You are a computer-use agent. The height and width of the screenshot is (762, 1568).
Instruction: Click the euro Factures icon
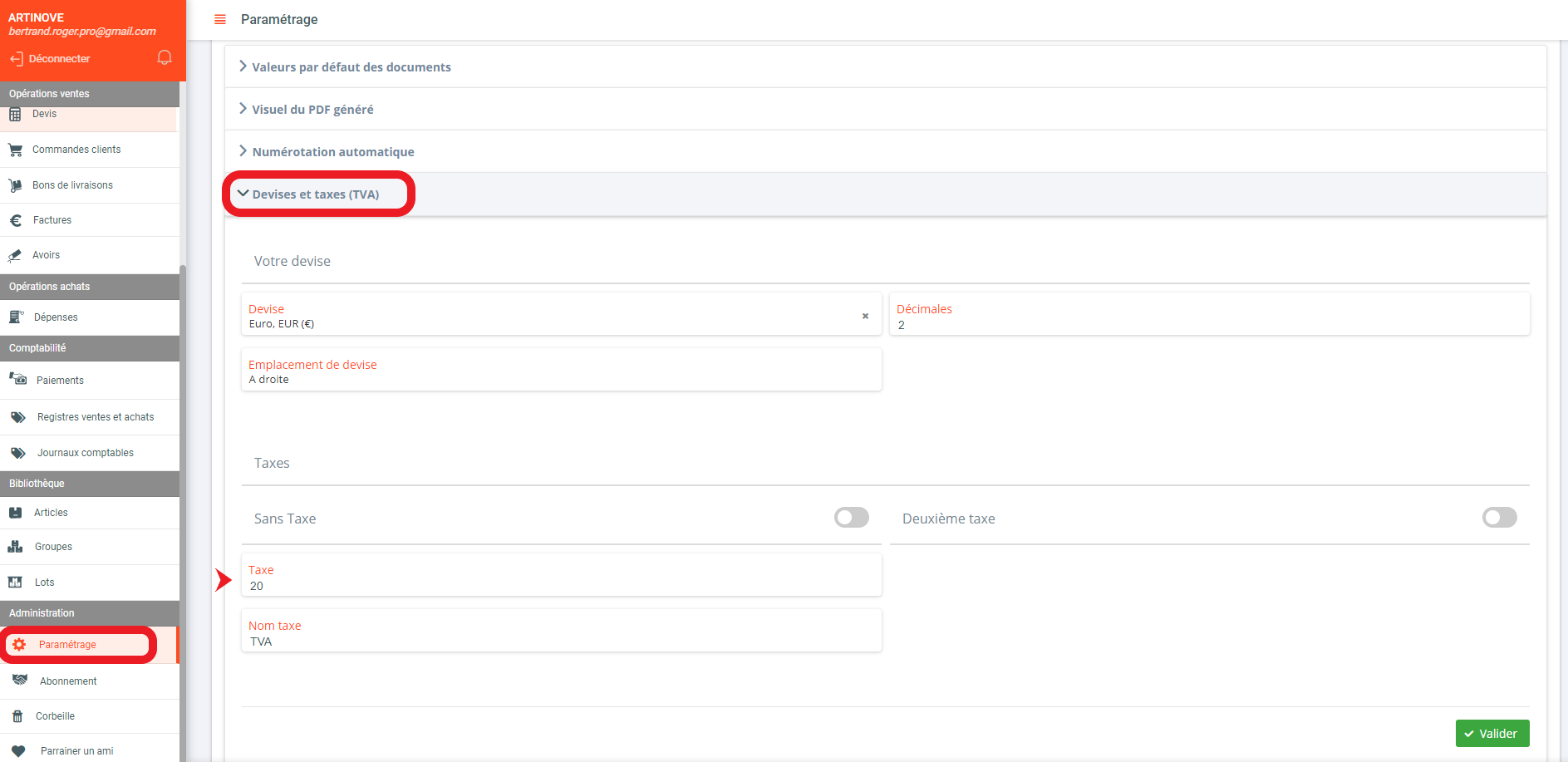pos(15,220)
